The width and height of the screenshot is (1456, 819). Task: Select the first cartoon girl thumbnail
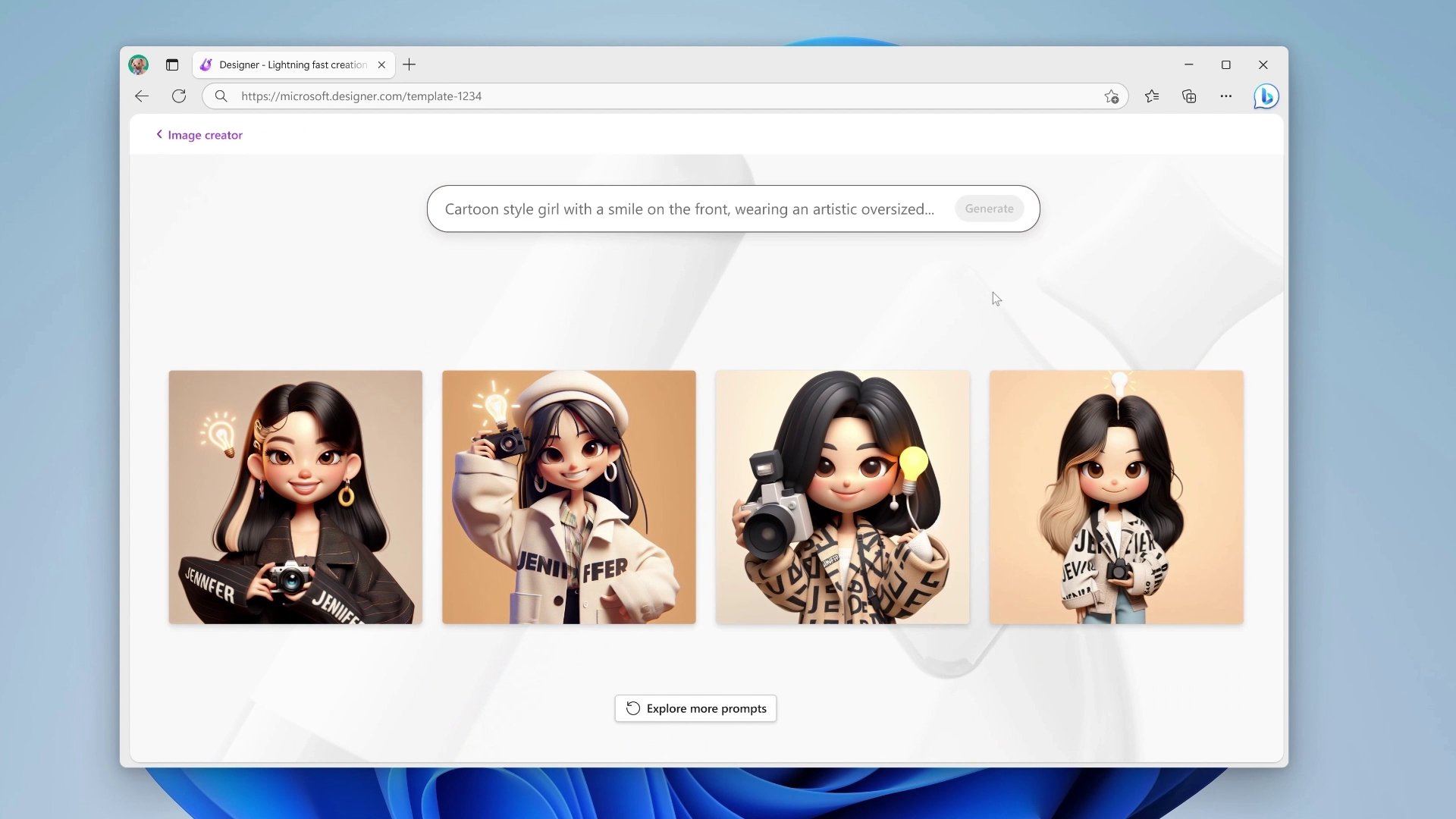(296, 497)
